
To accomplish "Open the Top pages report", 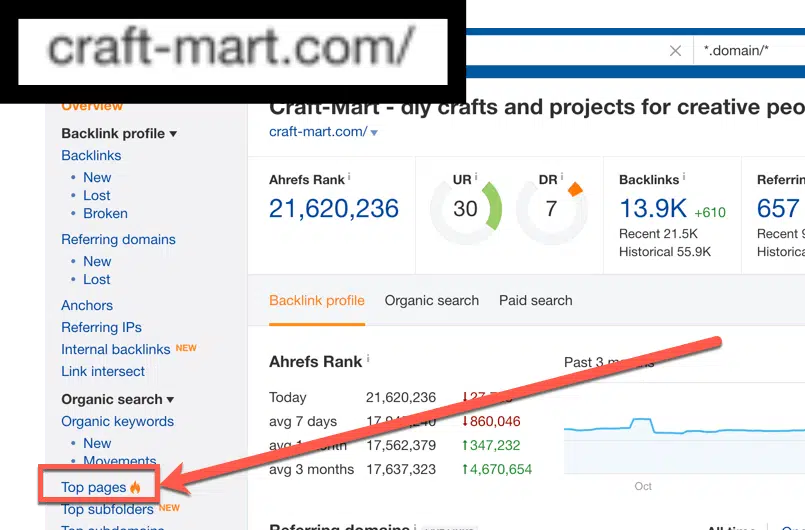I will [x=93, y=487].
